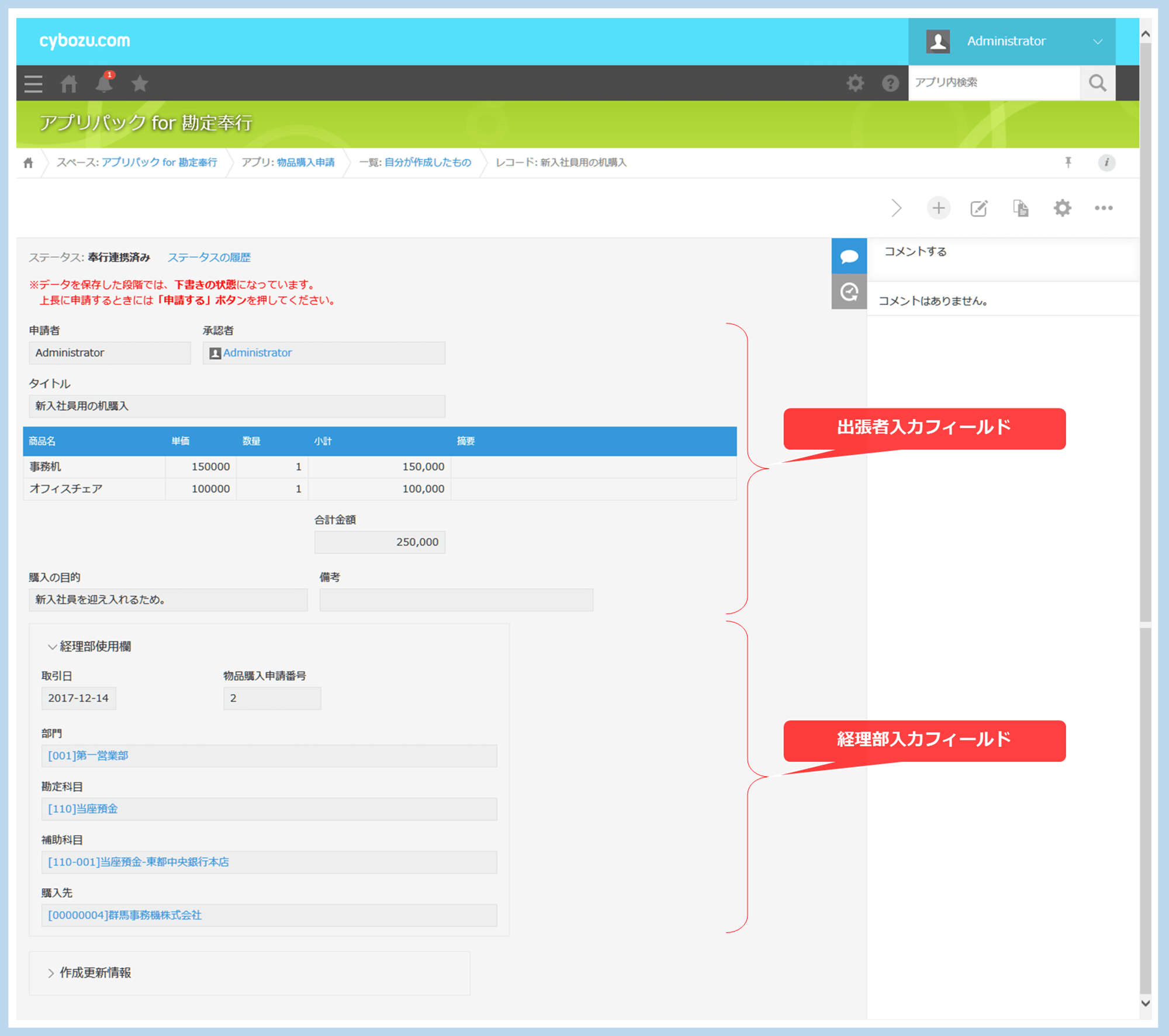
Task: Open app settings gear in record toolbar
Action: tap(1062, 208)
